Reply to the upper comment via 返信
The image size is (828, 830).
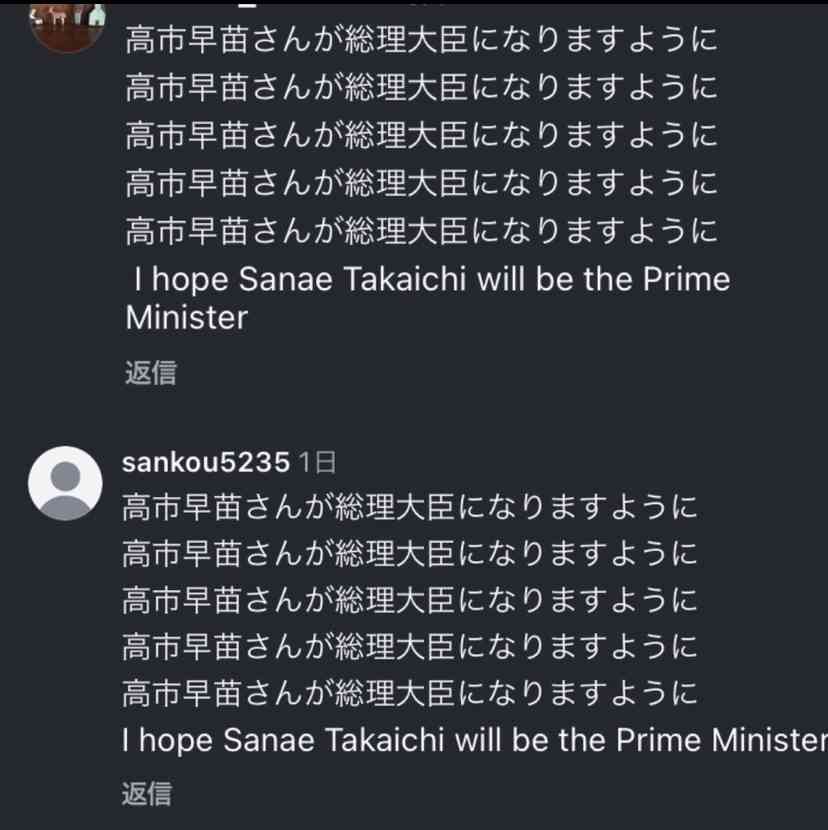pyautogui.click(x=151, y=372)
